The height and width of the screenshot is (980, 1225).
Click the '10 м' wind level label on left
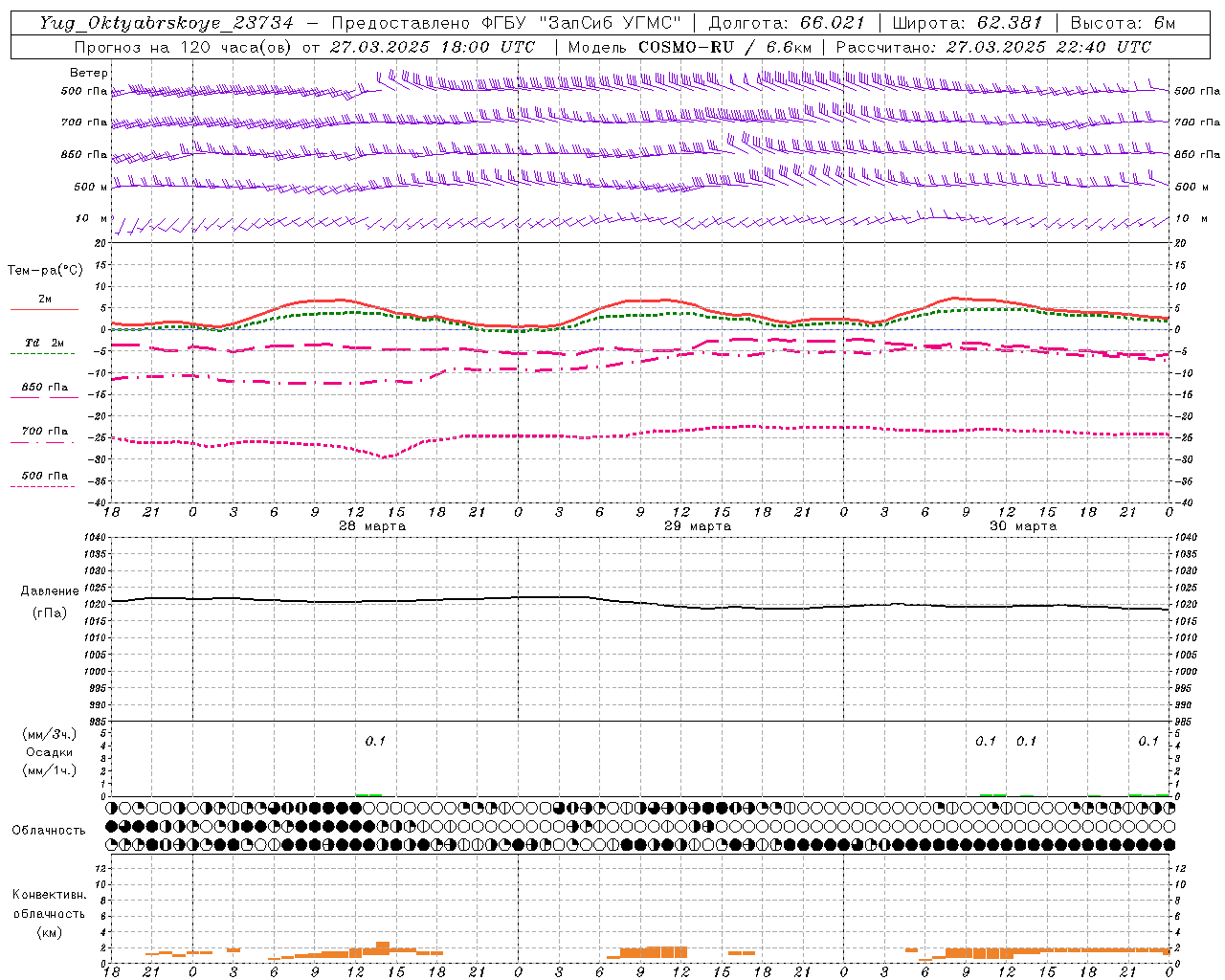pos(91,218)
